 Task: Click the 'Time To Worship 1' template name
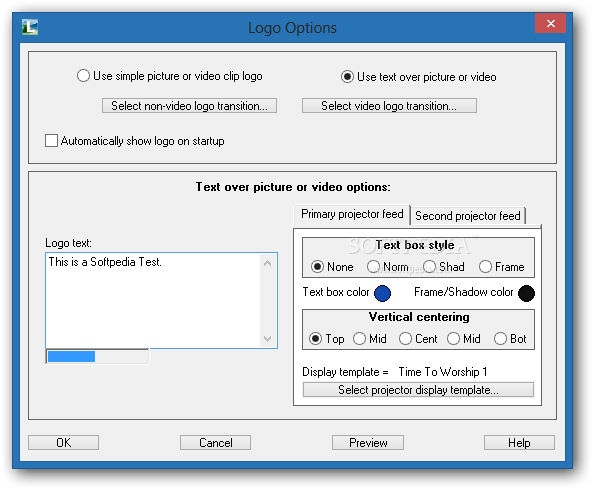[x=443, y=372]
